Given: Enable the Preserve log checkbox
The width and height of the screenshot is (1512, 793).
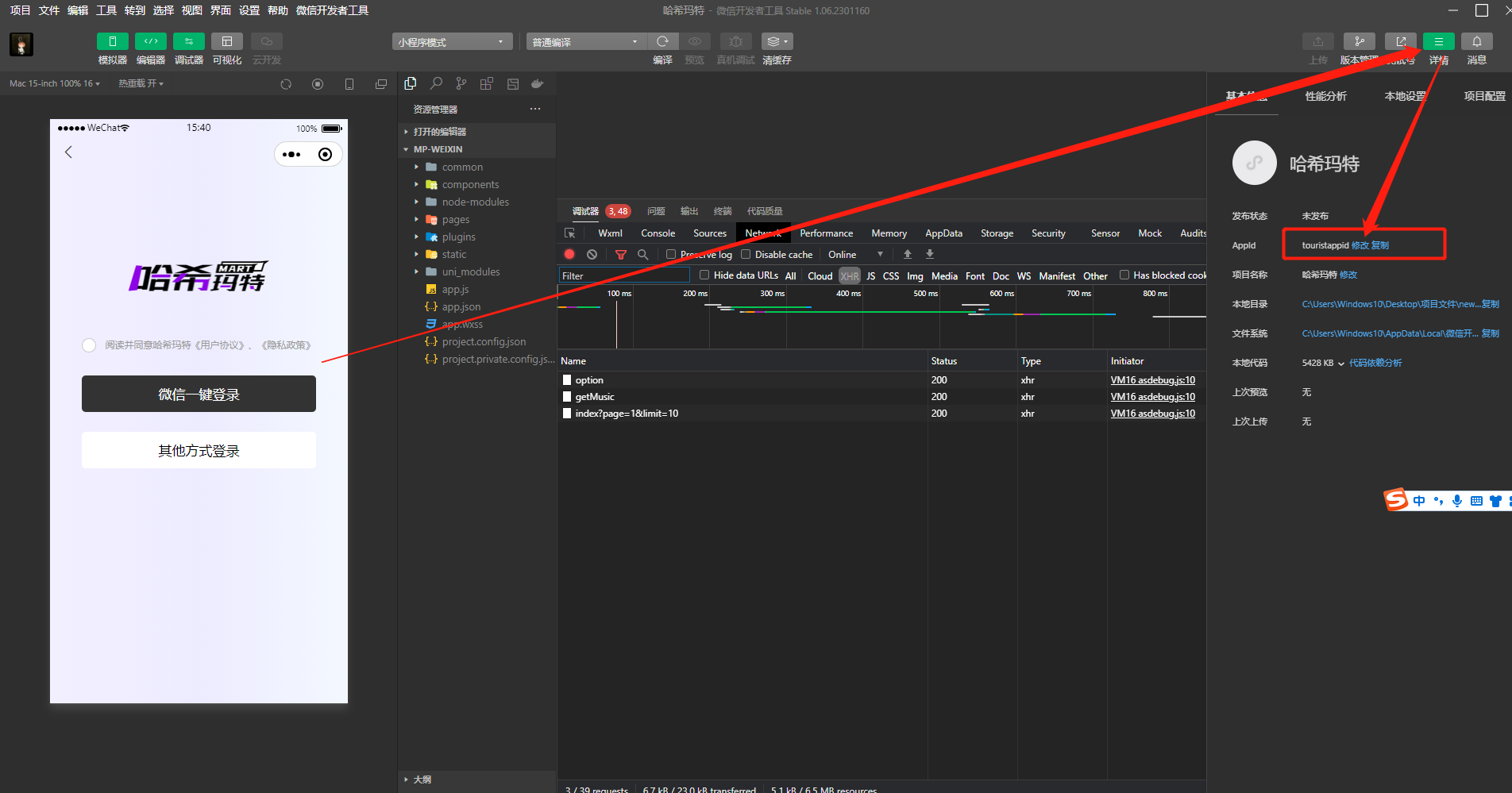Looking at the screenshot, I should [671, 254].
